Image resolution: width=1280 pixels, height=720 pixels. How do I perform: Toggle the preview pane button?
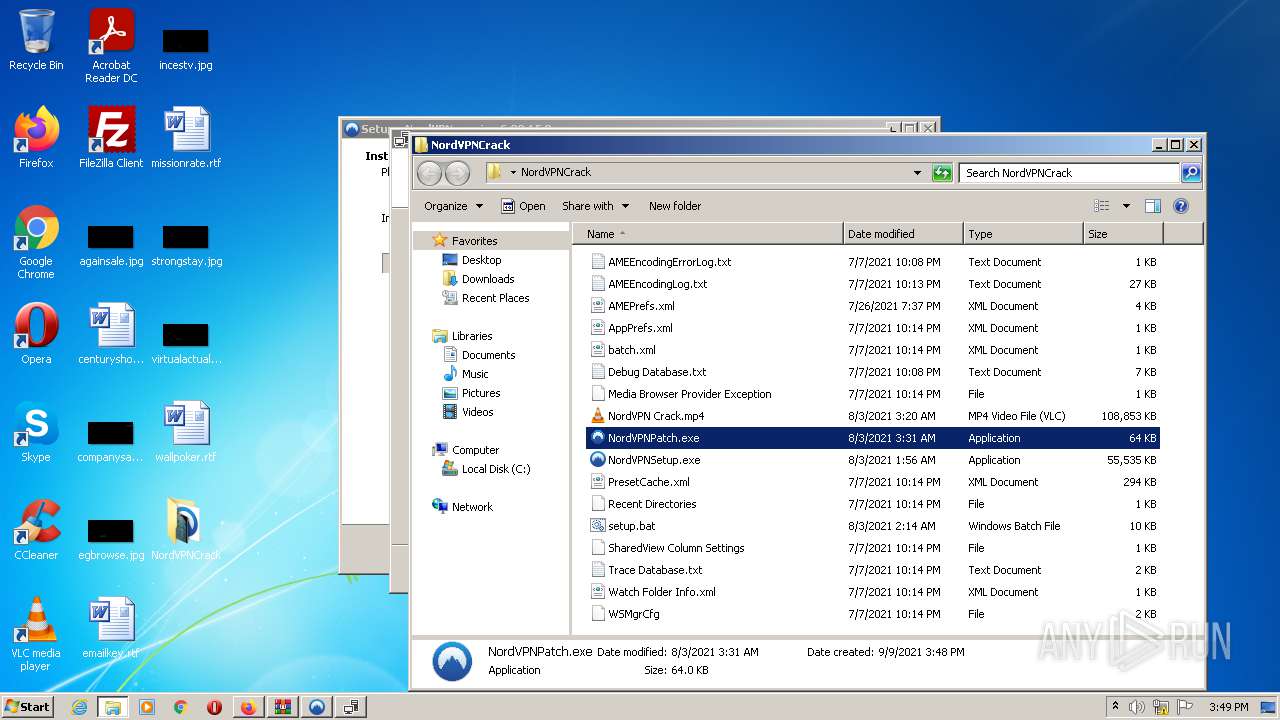1152,206
